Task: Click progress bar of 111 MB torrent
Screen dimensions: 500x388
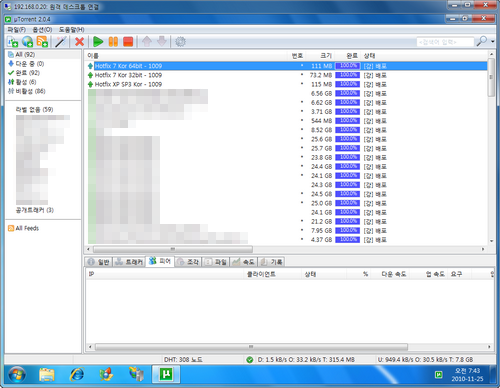Action: pos(348,66)
